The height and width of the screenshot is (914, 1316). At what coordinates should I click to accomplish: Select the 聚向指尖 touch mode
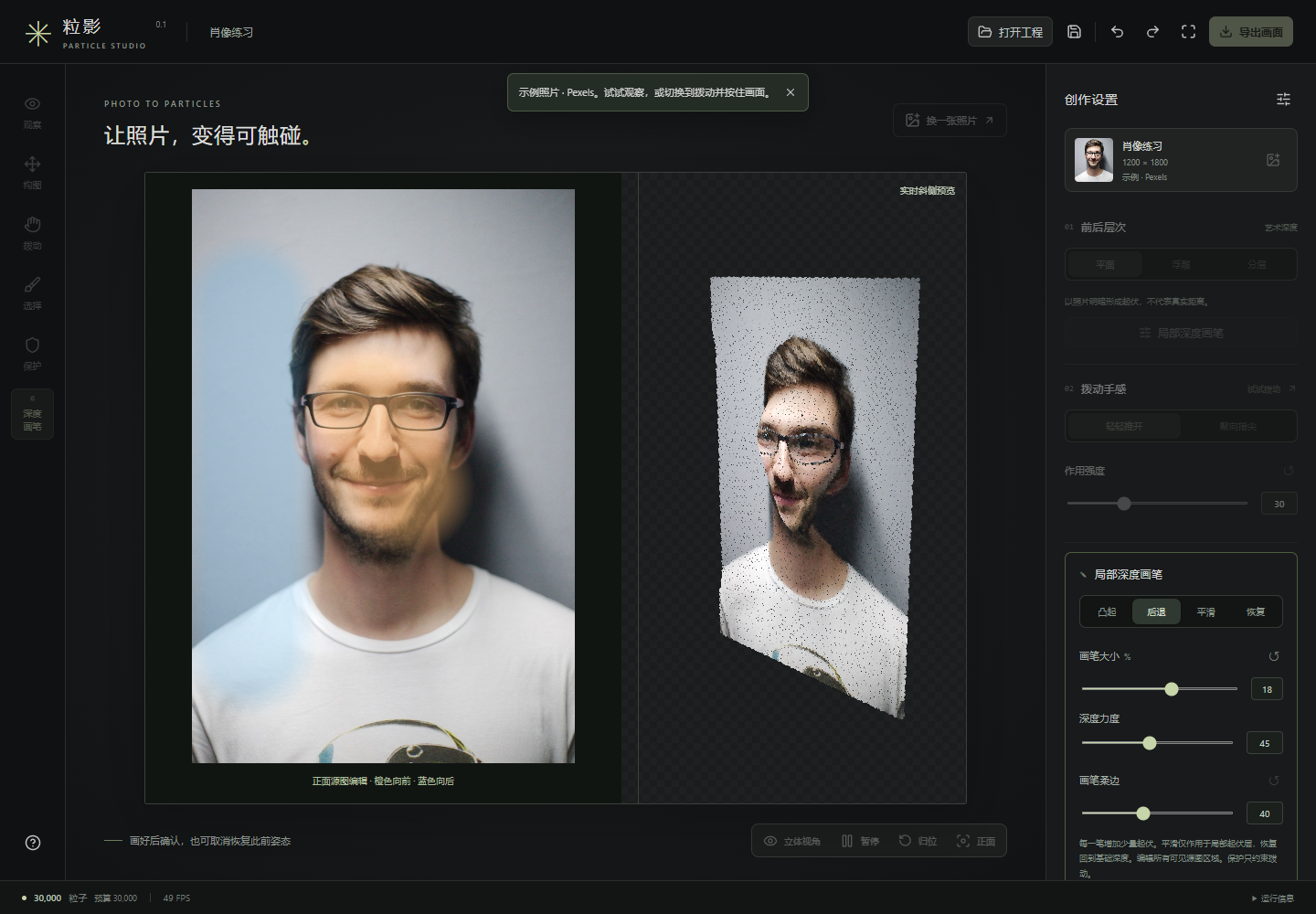click(1237, 426)
